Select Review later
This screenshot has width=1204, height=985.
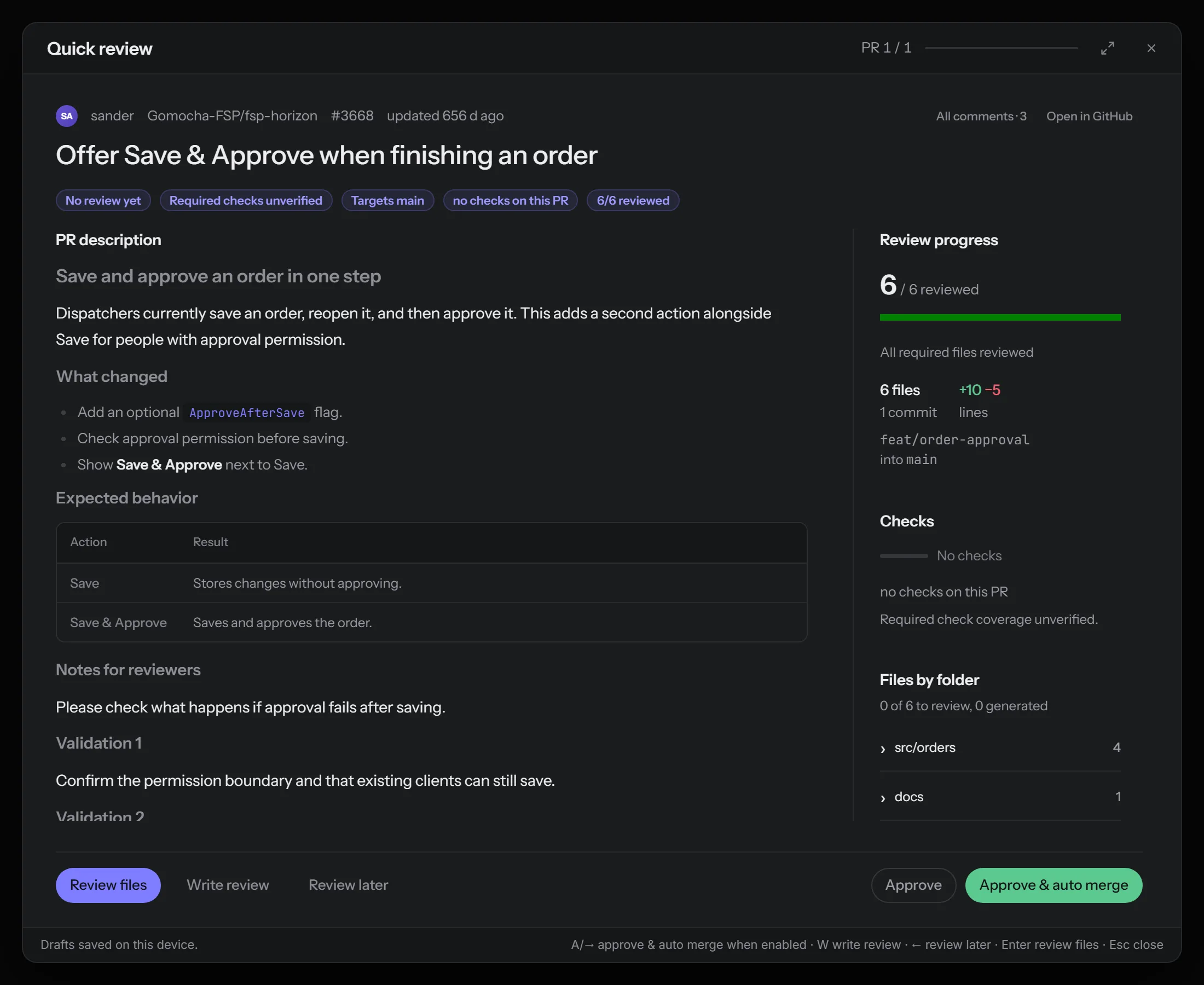pyautogui.click(x=348, y=884)
